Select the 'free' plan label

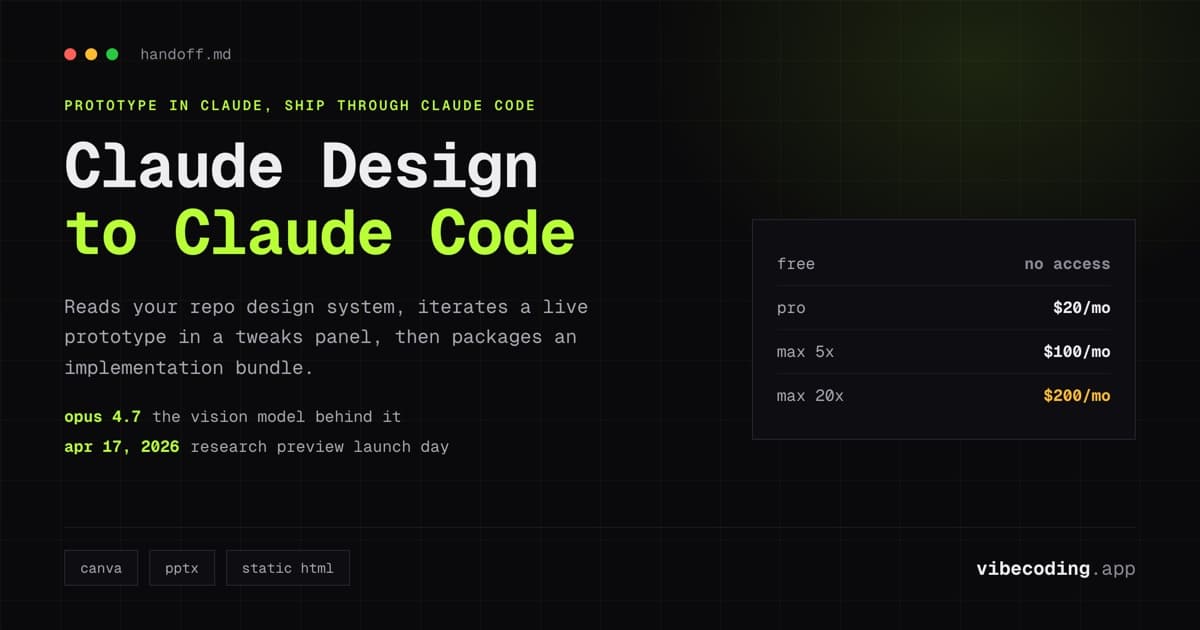796,264
